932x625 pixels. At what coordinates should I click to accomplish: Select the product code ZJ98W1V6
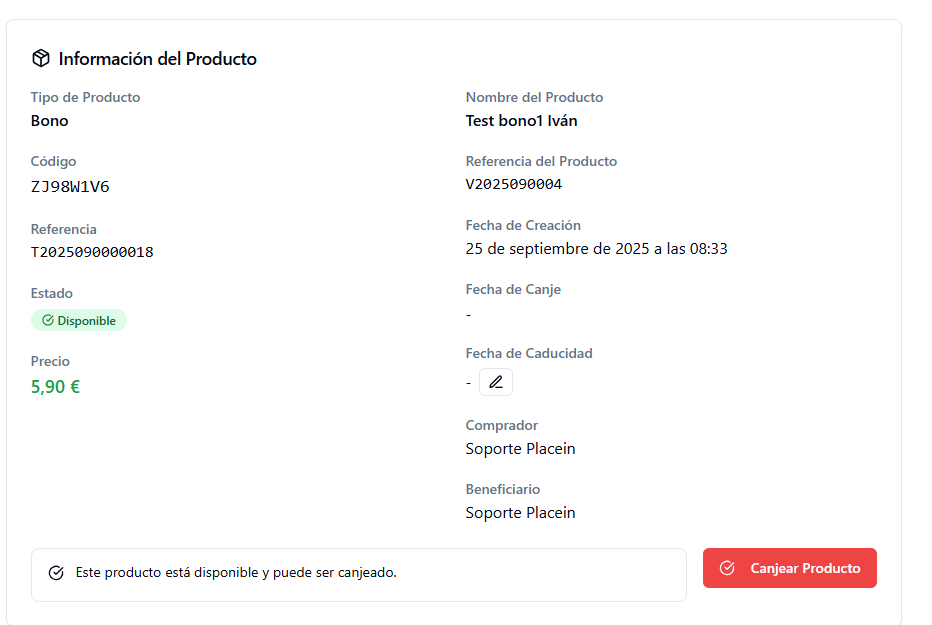coord(70,186)
